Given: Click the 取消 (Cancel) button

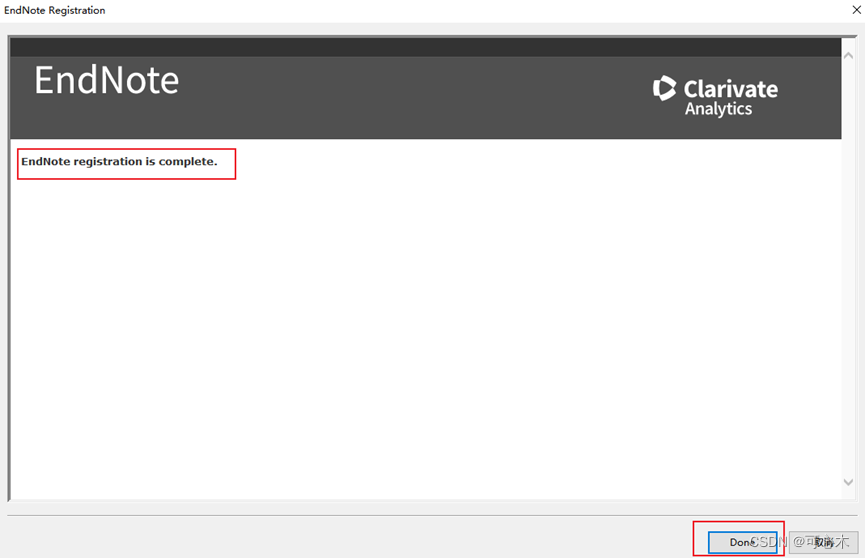Looking at the screenshot, I should (824, 542).
